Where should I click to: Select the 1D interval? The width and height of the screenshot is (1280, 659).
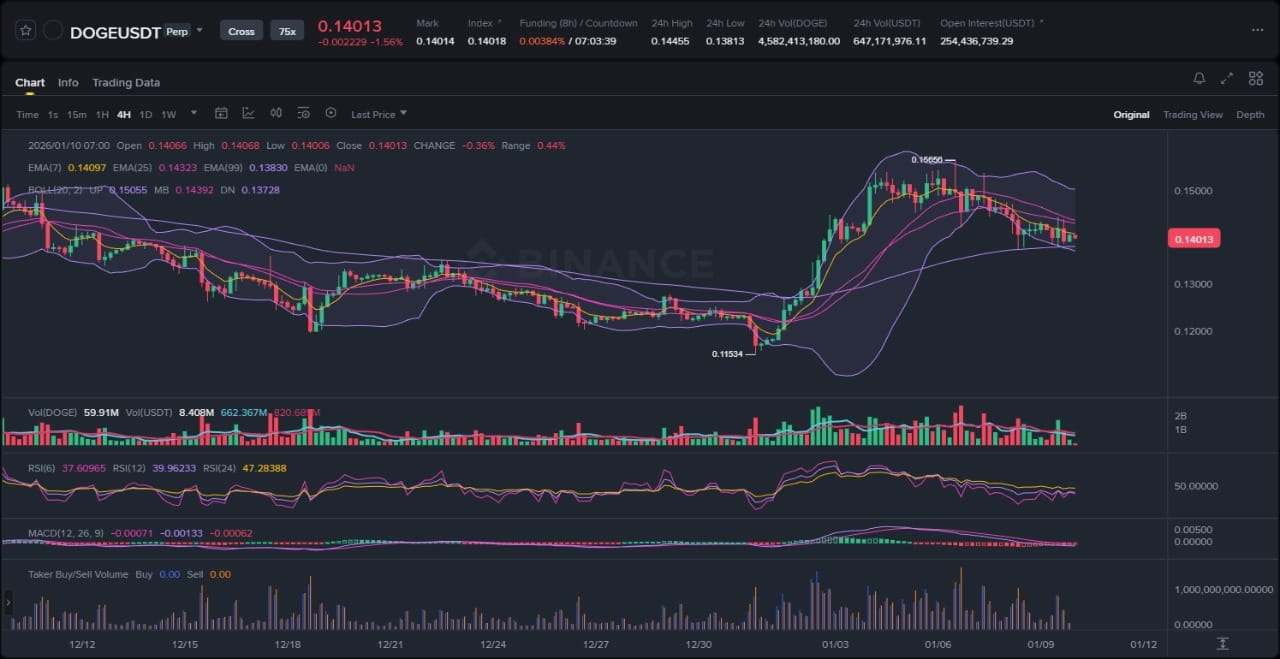coord(146,115)
